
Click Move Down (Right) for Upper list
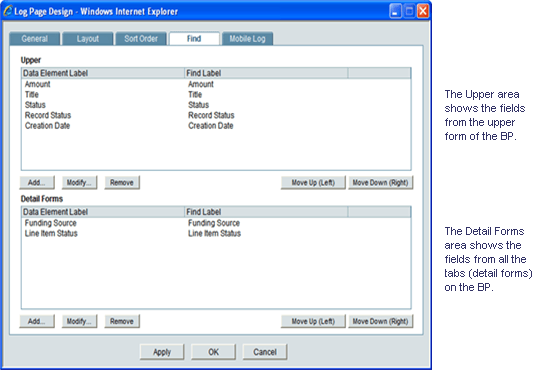pos(381,183)
